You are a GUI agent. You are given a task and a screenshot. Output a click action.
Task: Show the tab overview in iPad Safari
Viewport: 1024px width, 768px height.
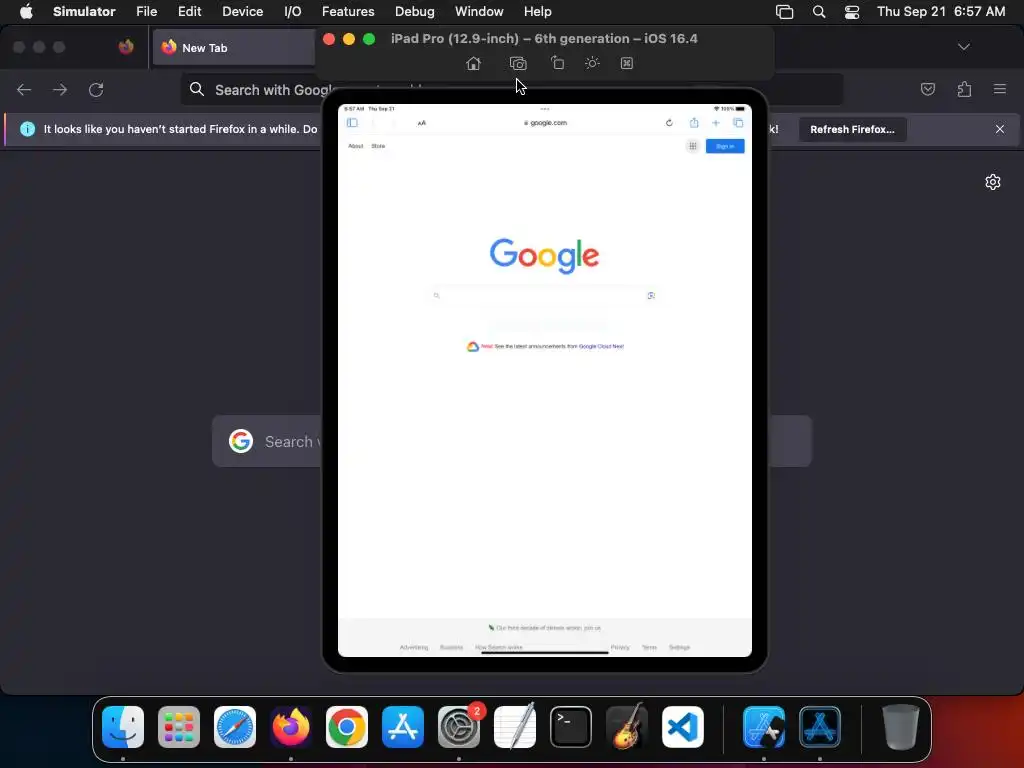pyautogui.click(x=738, y=123)
